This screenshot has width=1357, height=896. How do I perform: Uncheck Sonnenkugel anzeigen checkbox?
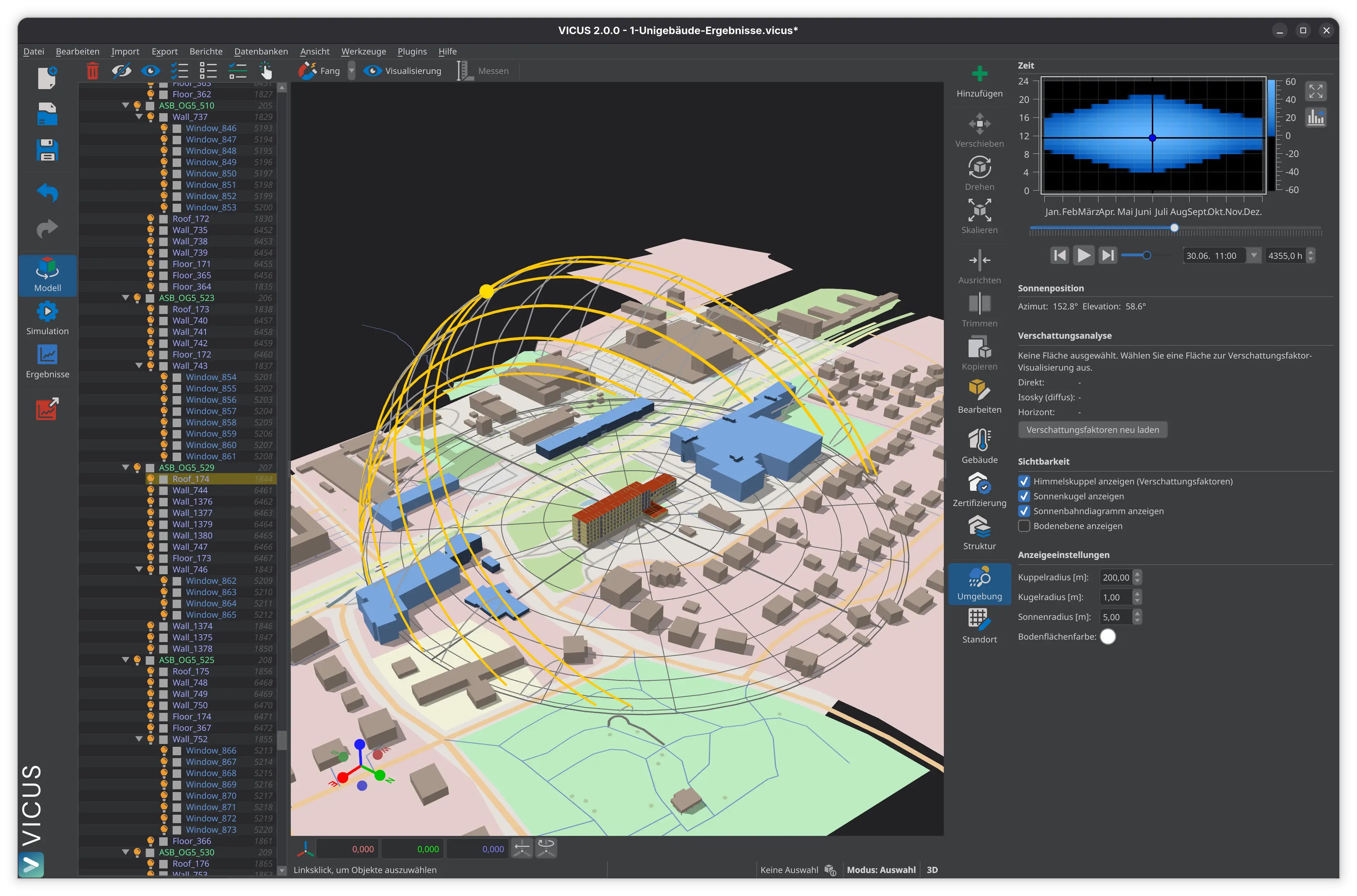tap(1024, 496)
